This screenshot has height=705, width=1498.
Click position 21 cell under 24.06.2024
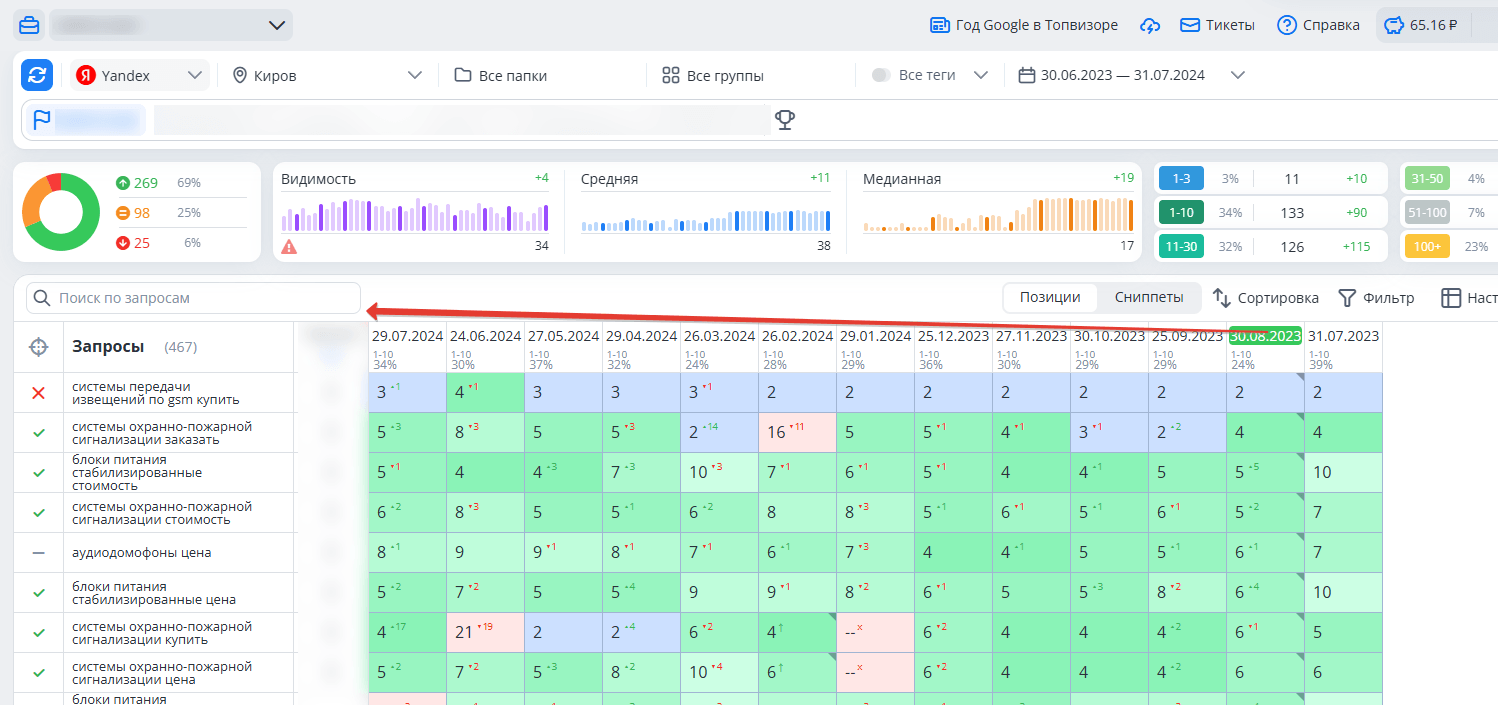point(485,633)
